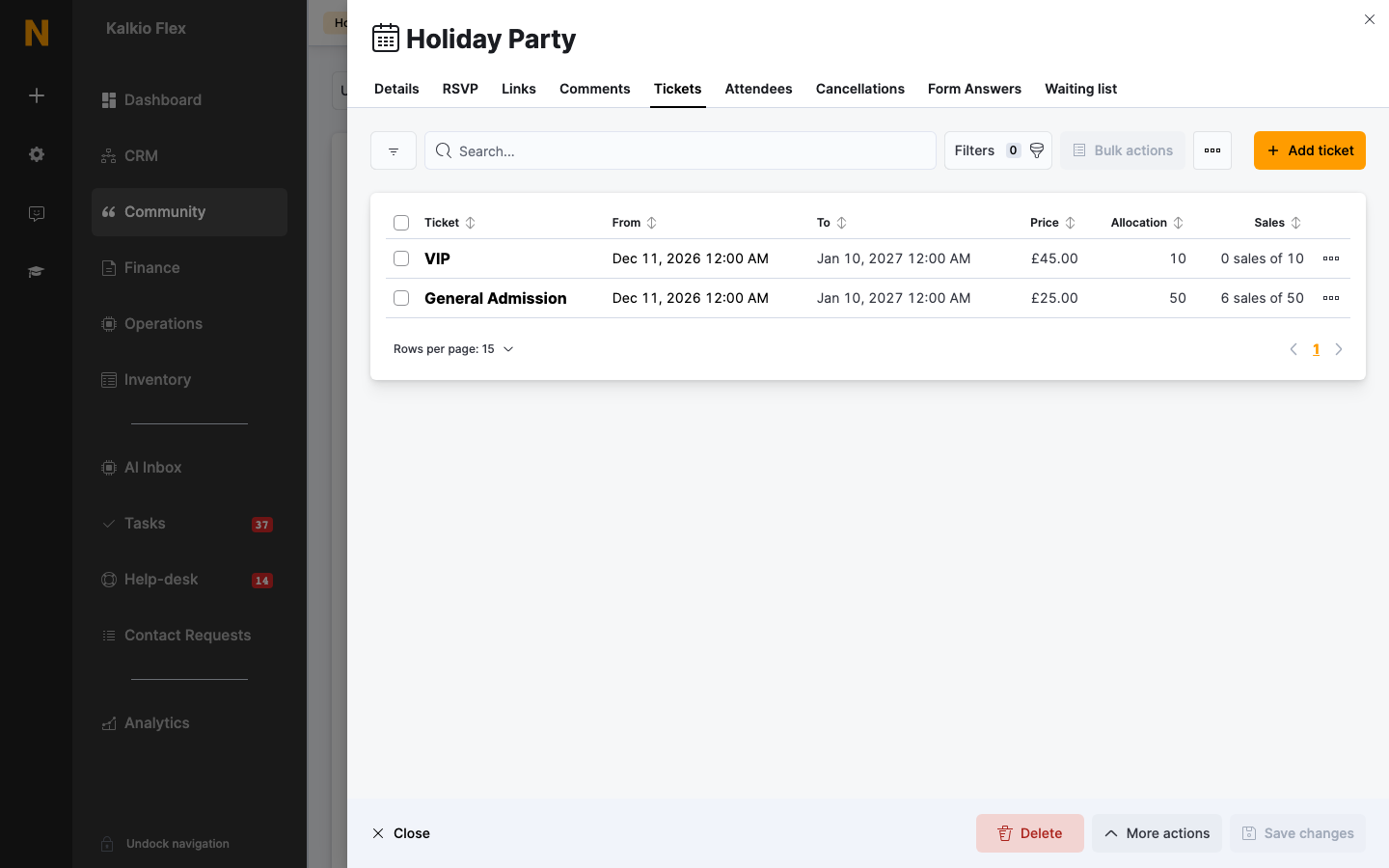
Task: Open the graduation cap icon
Action: 37,272
